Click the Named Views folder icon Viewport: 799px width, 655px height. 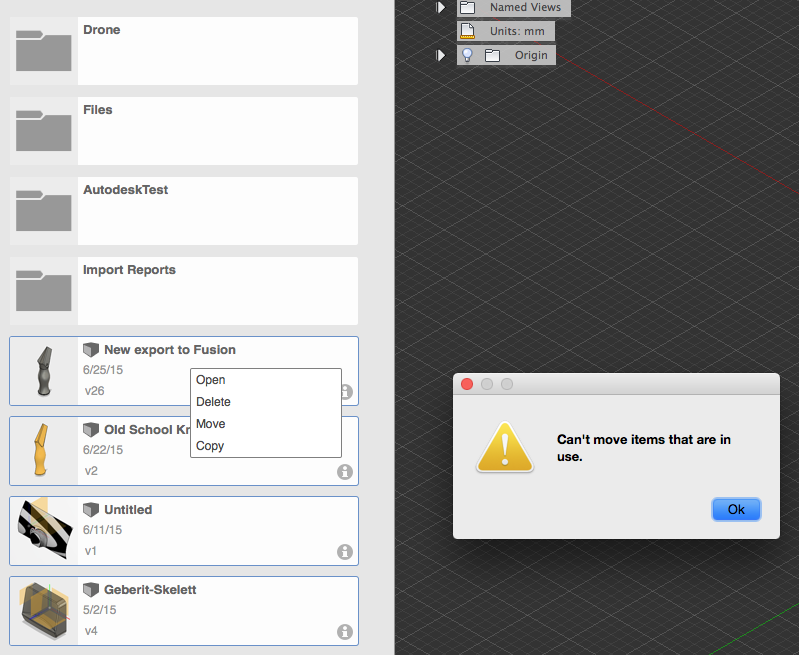468,7
